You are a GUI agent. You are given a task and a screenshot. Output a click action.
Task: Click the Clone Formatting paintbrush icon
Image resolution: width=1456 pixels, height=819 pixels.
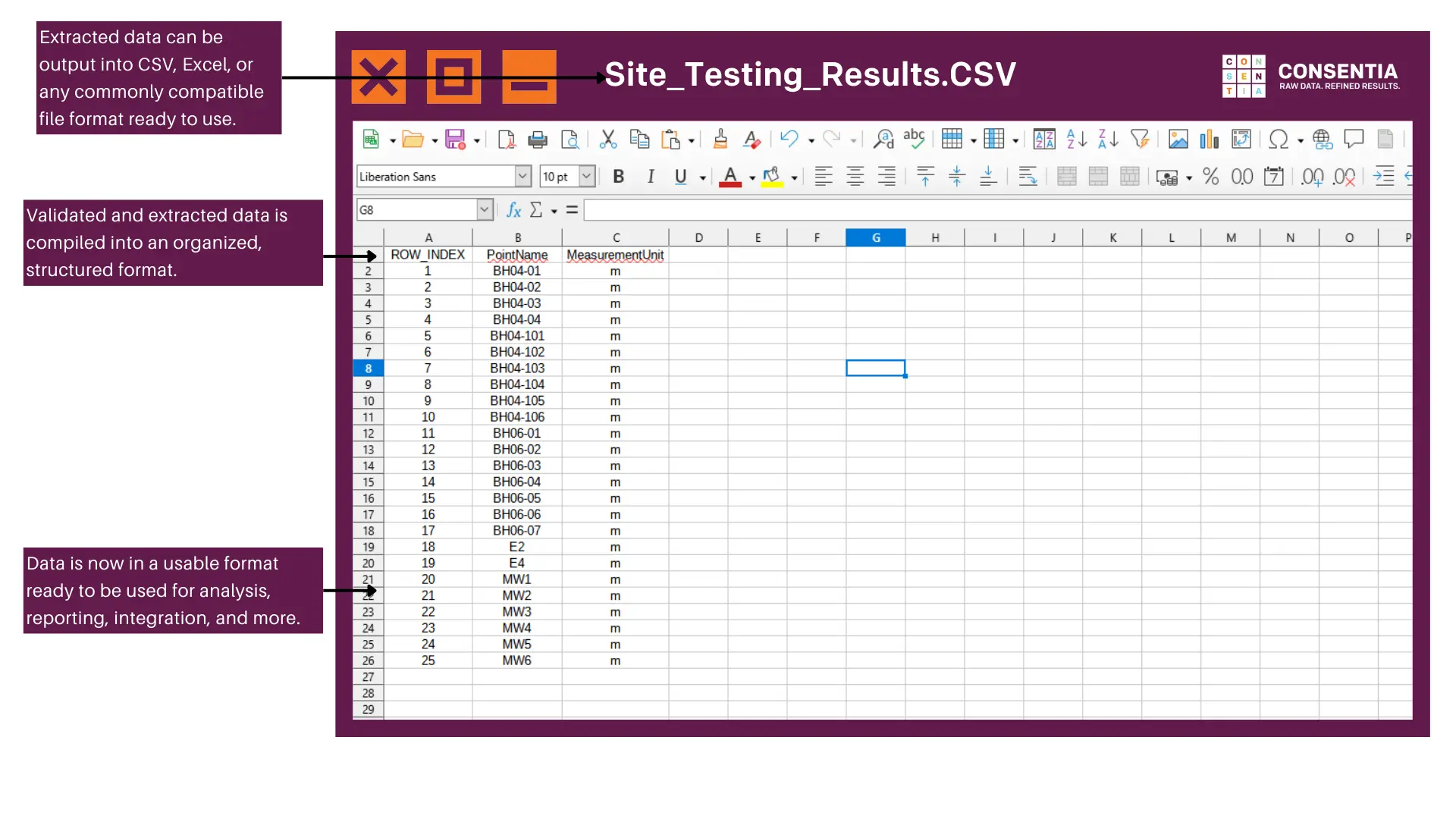(x=720, y=140)
